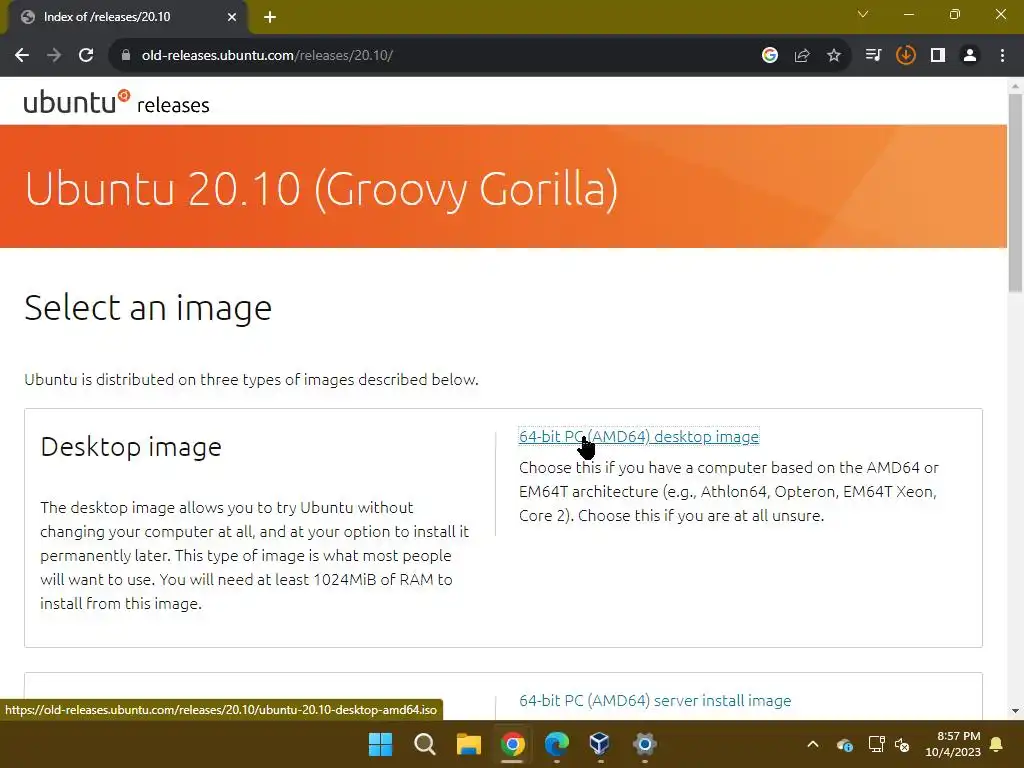Bookmark this page with the star icon
This screenshot has height=768, width=1024.
click(834, 56)
